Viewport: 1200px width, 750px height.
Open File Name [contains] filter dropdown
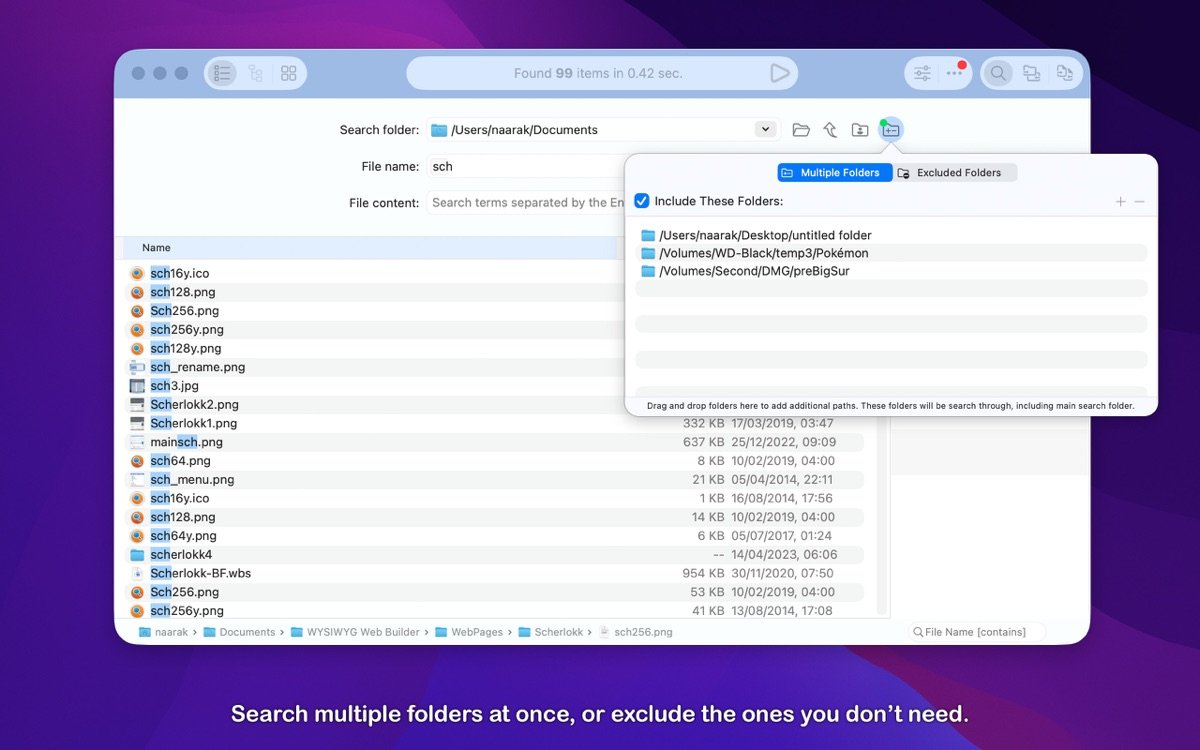pyautogui.click(x=975, y=632)
